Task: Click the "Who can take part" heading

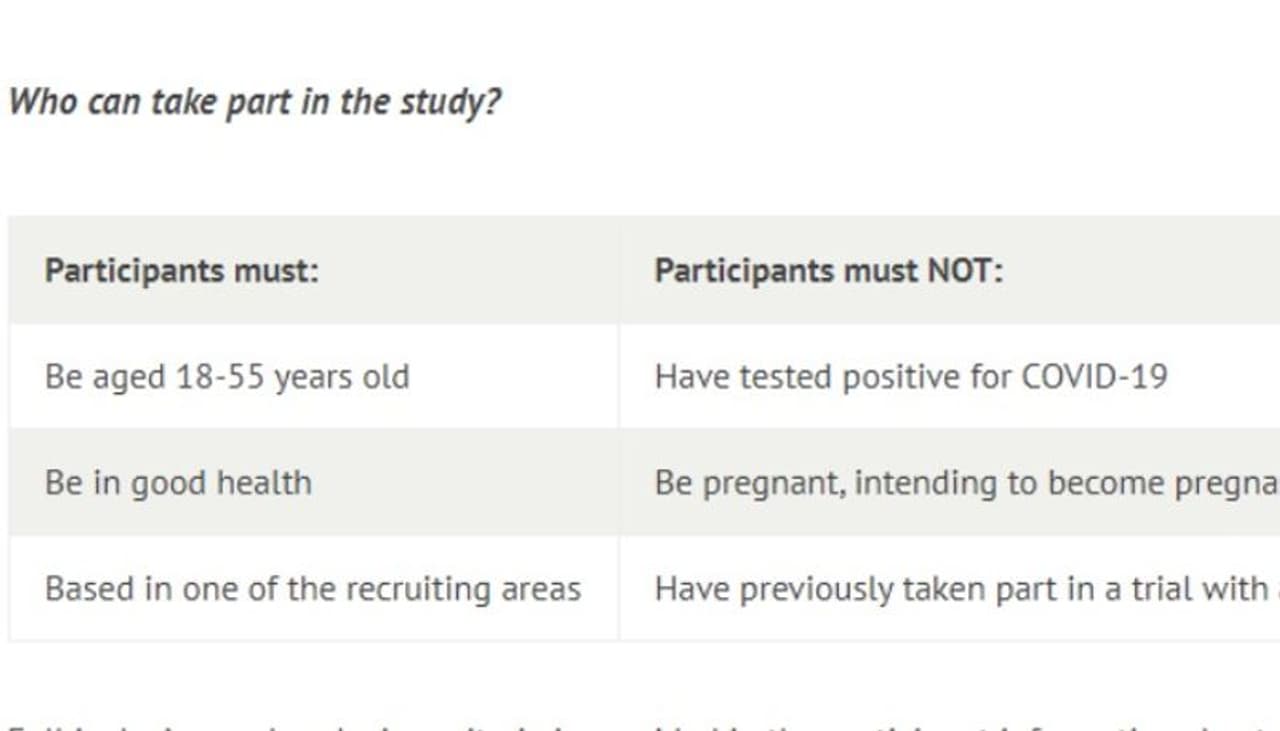Action: 254,102
